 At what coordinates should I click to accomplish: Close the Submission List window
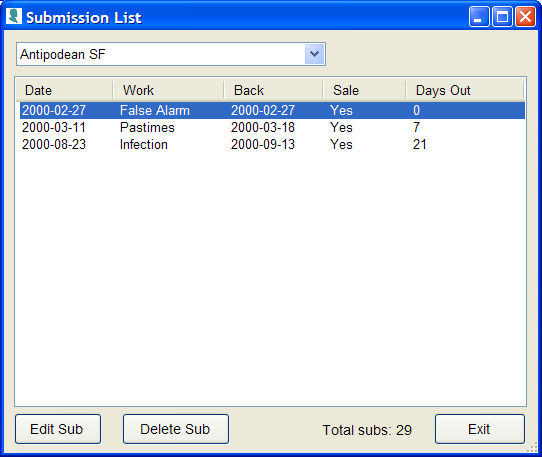525,17
